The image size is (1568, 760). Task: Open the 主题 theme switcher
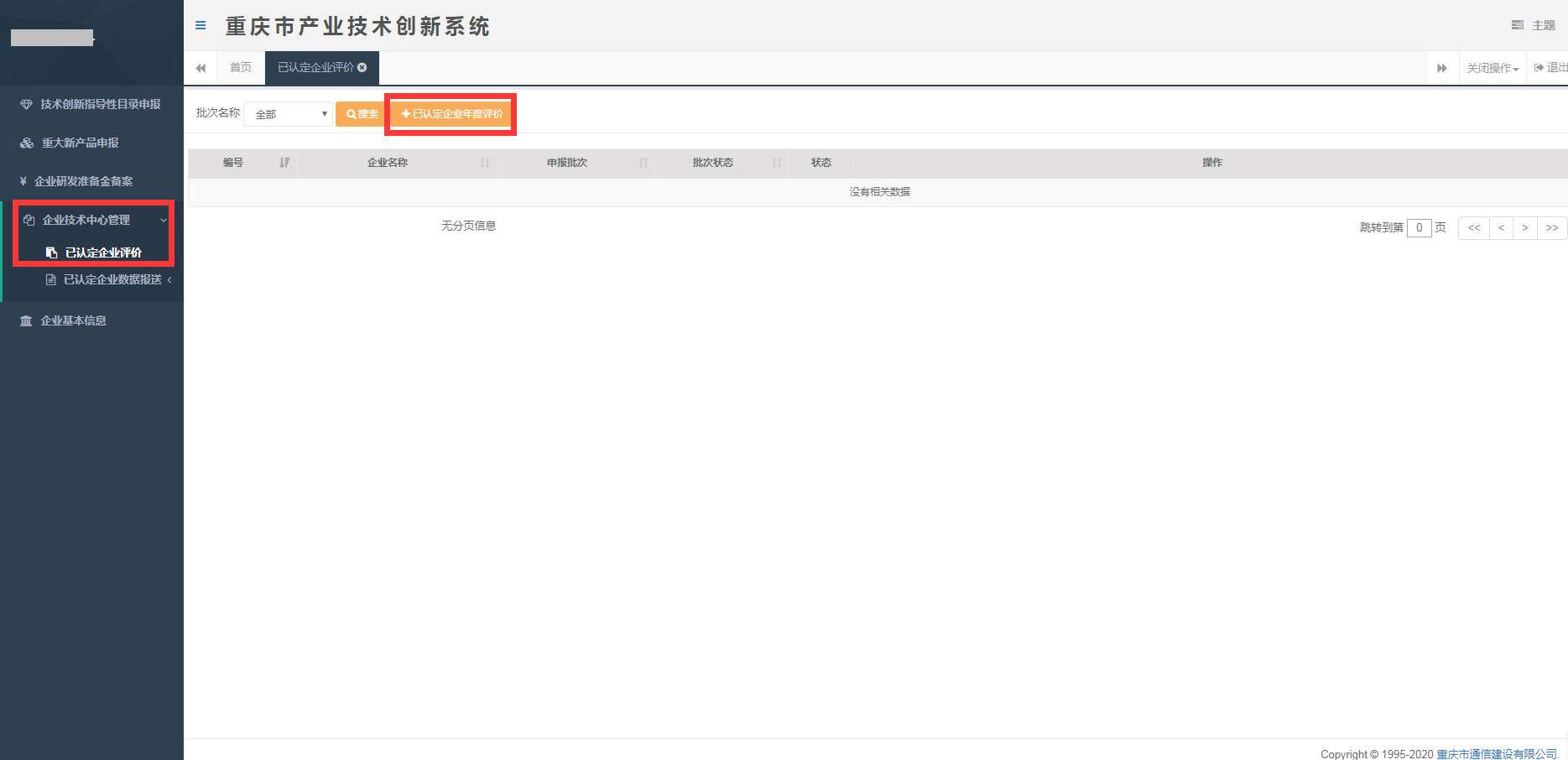coord(1534,25)
